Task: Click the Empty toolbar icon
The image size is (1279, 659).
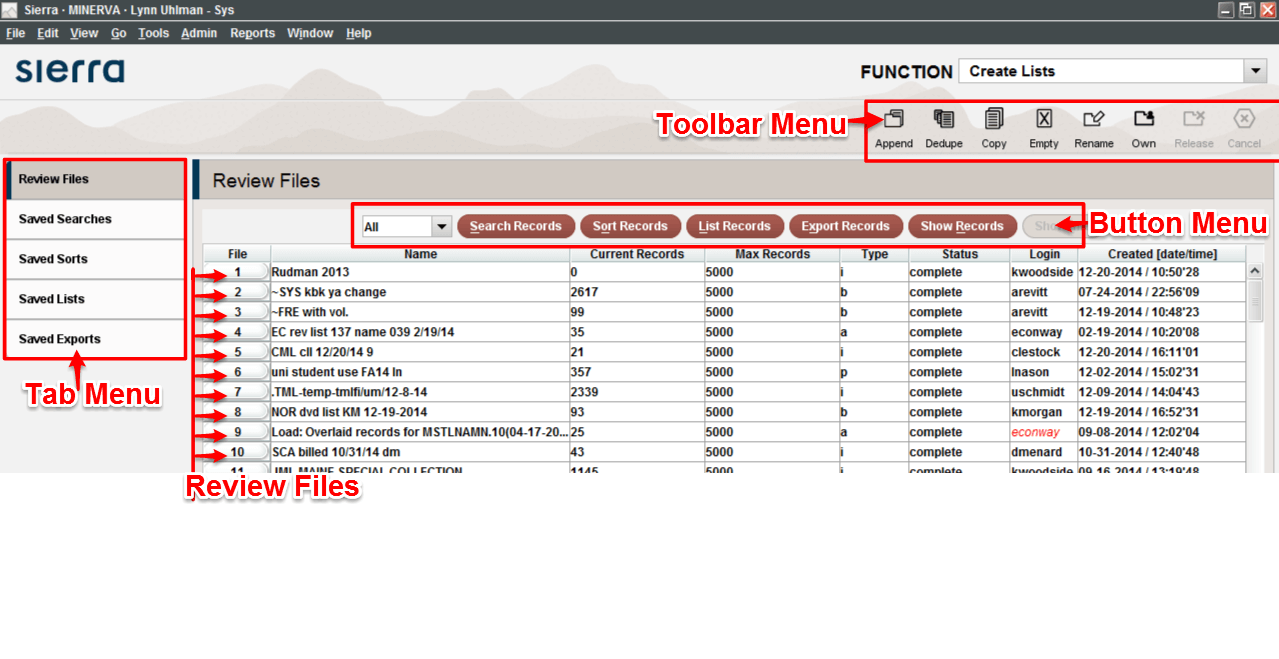Action: [x=1043, y=129]
